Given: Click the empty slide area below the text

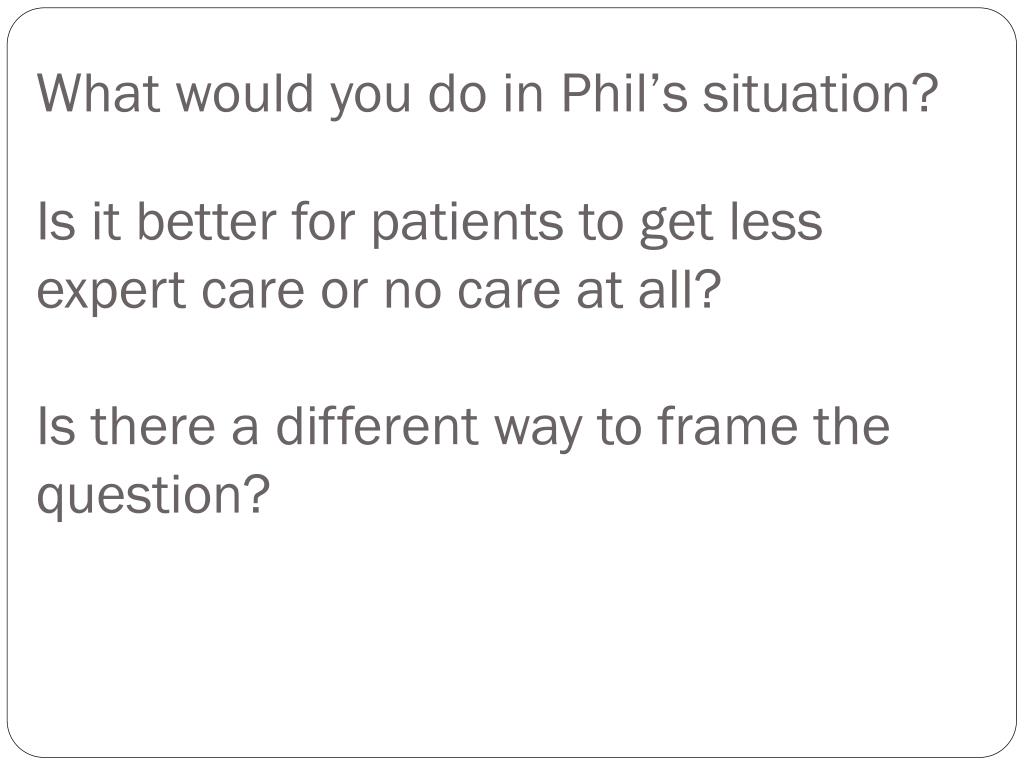Looking at the screenshot, I should (x=512, y=640).
